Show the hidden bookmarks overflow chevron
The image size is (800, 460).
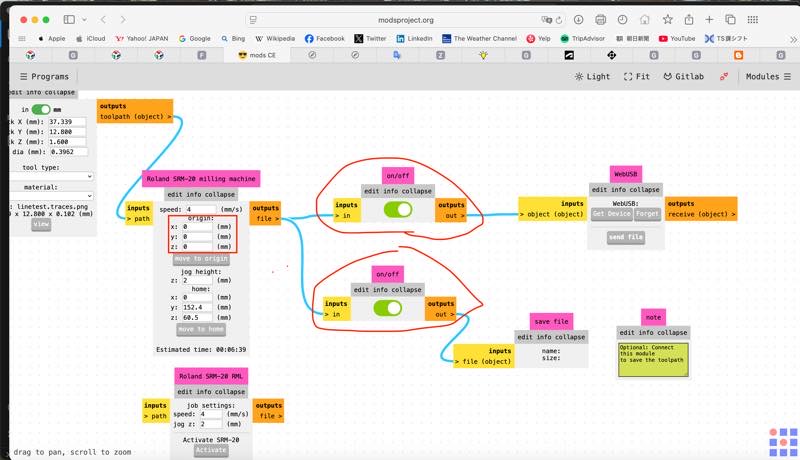coord(793,39)
